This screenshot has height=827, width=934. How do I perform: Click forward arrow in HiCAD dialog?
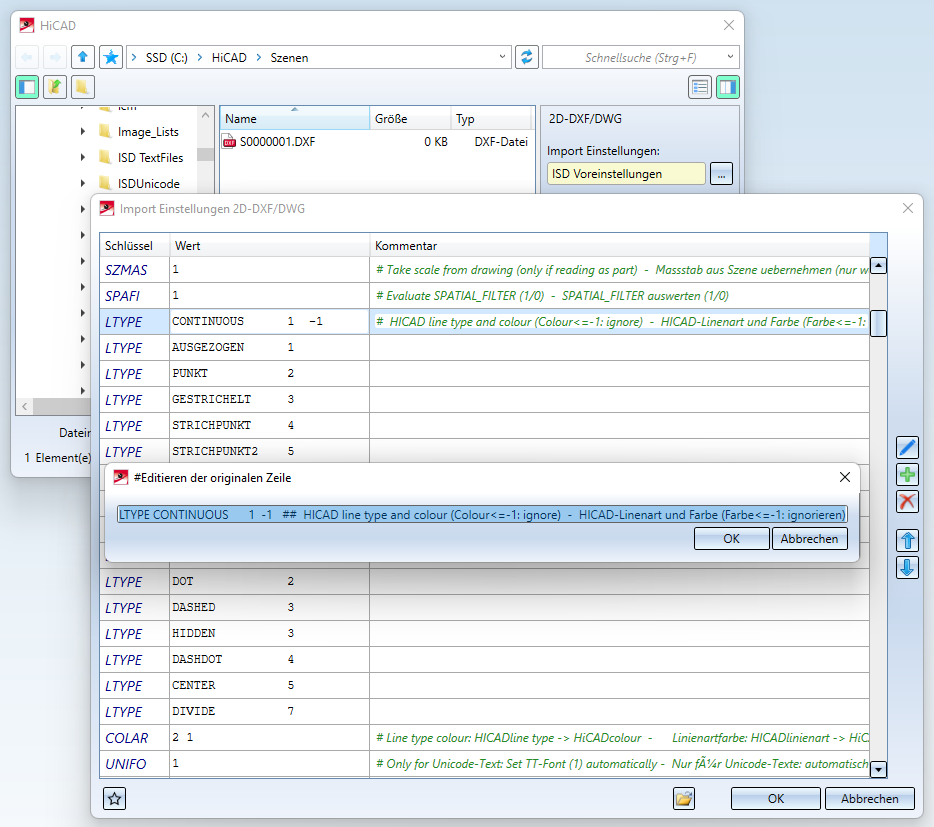tap(55, 57)
